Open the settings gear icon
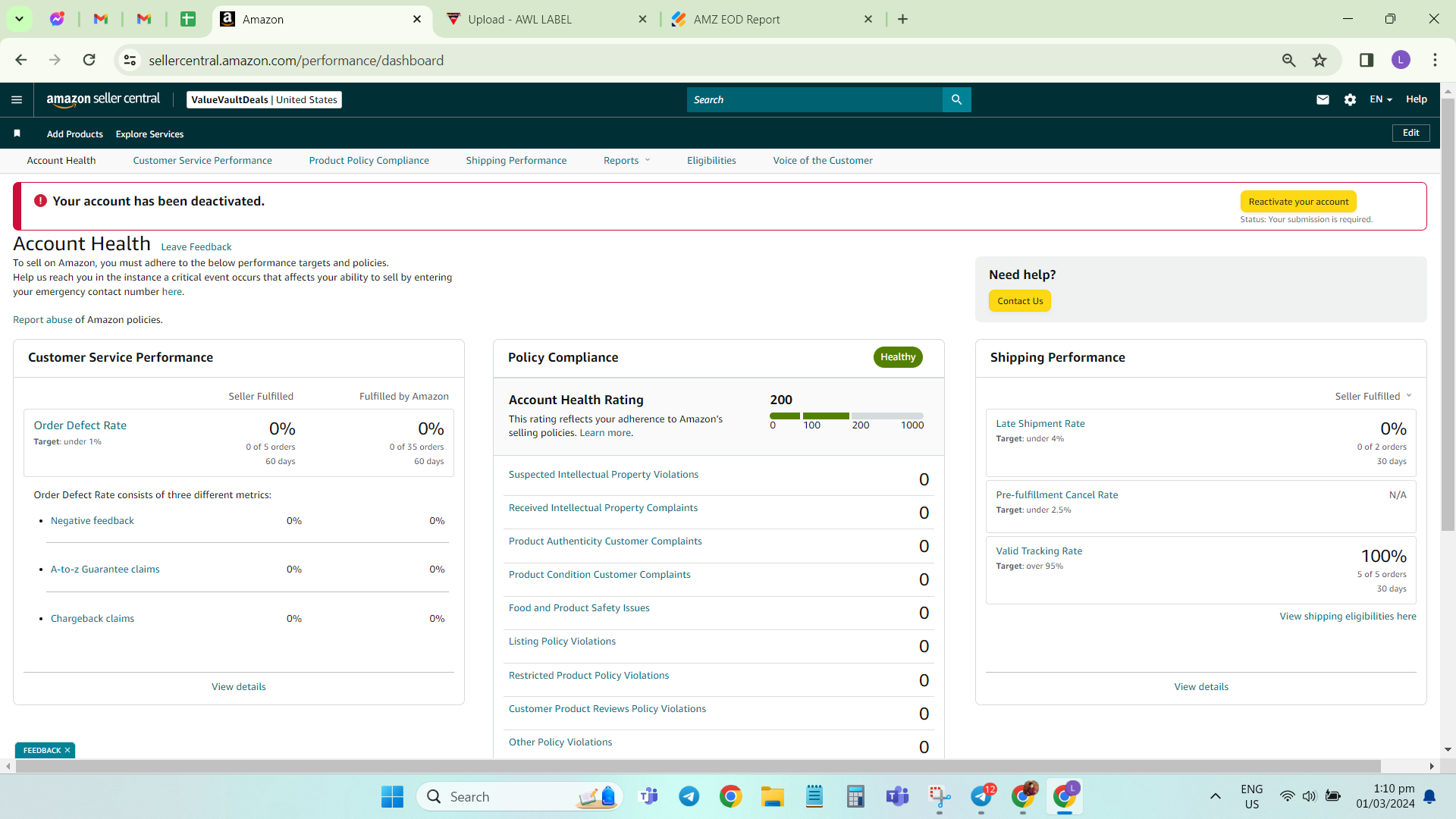 pos(1350,99)
